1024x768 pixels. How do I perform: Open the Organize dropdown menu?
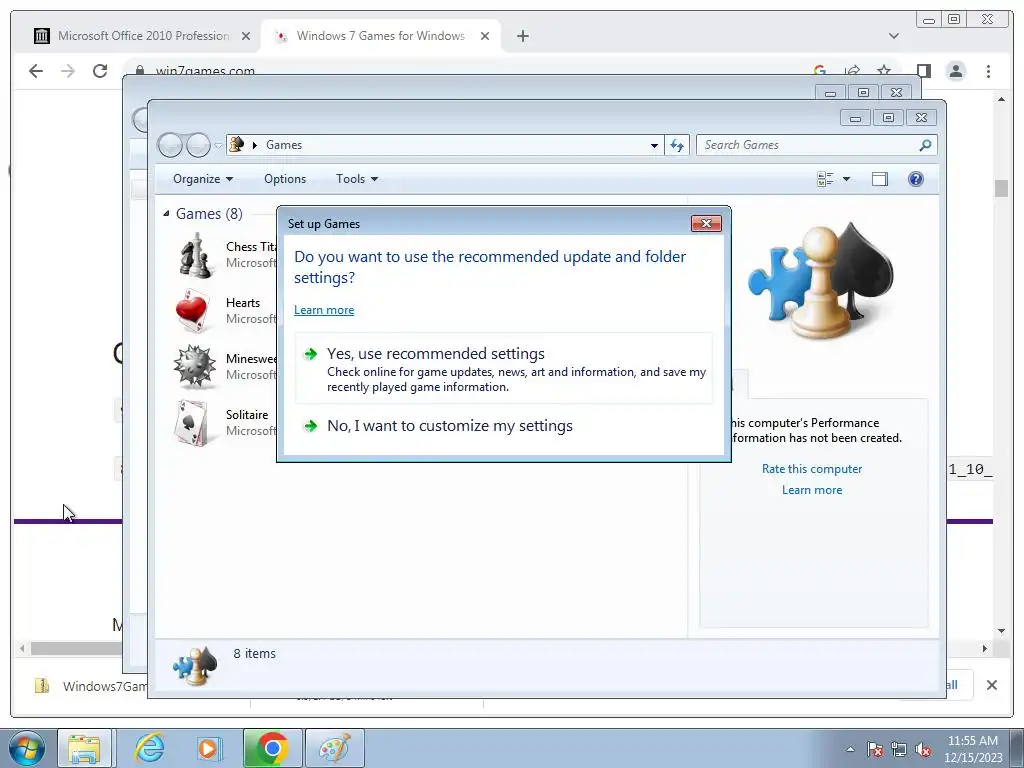(x=202, y=179)
